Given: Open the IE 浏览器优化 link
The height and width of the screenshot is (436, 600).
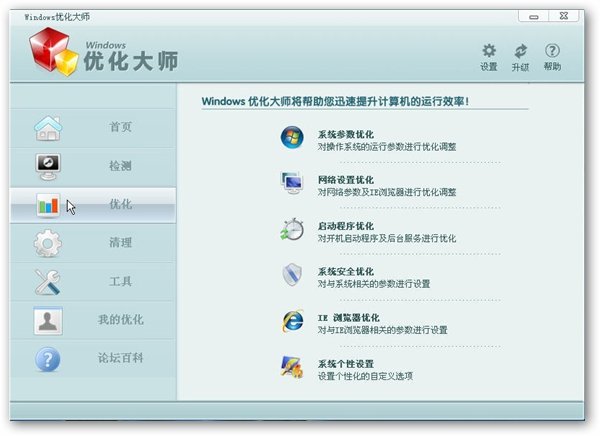Looking at the screenshot, I should pos(349,318).
